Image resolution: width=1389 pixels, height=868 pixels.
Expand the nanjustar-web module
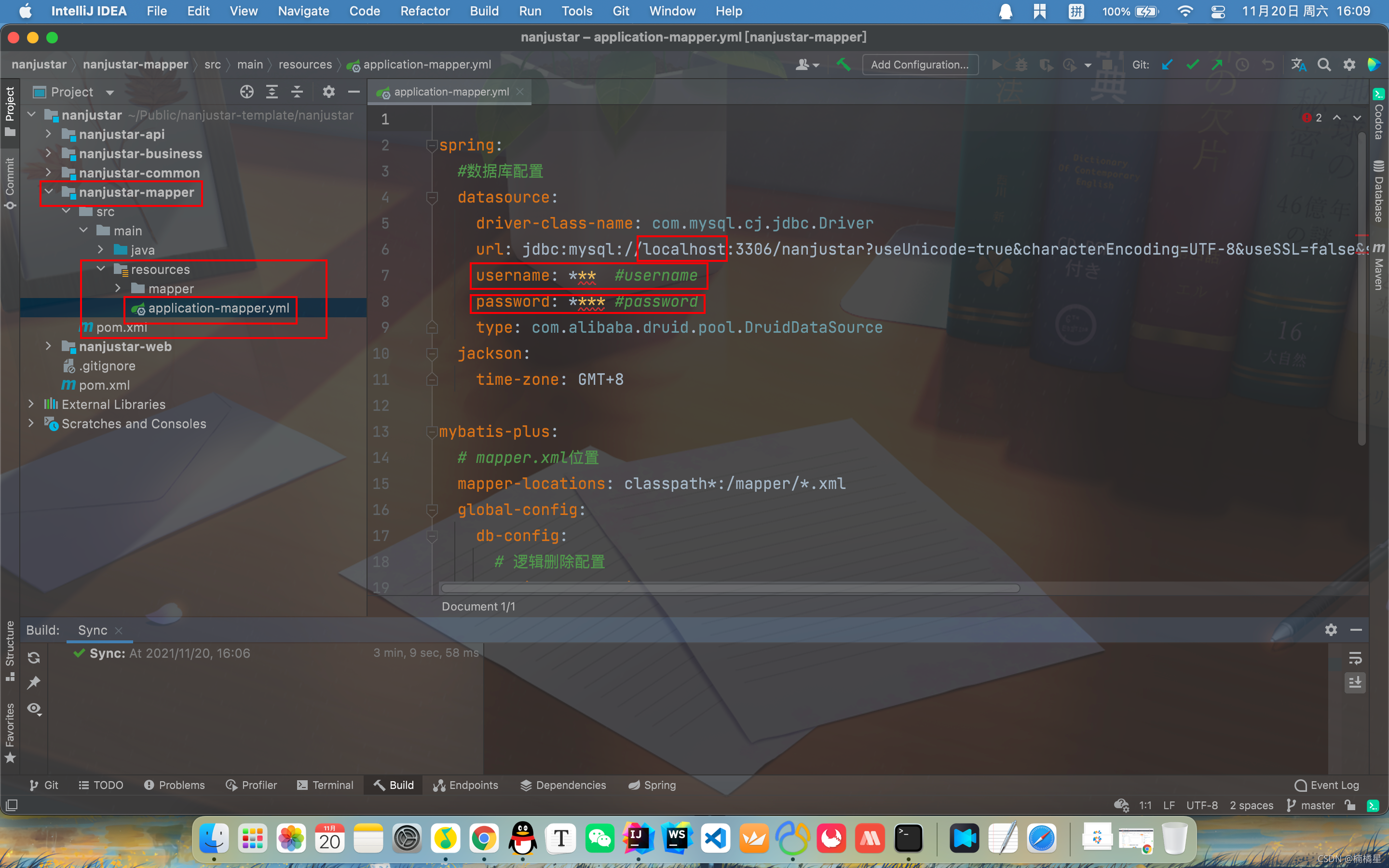49,346
